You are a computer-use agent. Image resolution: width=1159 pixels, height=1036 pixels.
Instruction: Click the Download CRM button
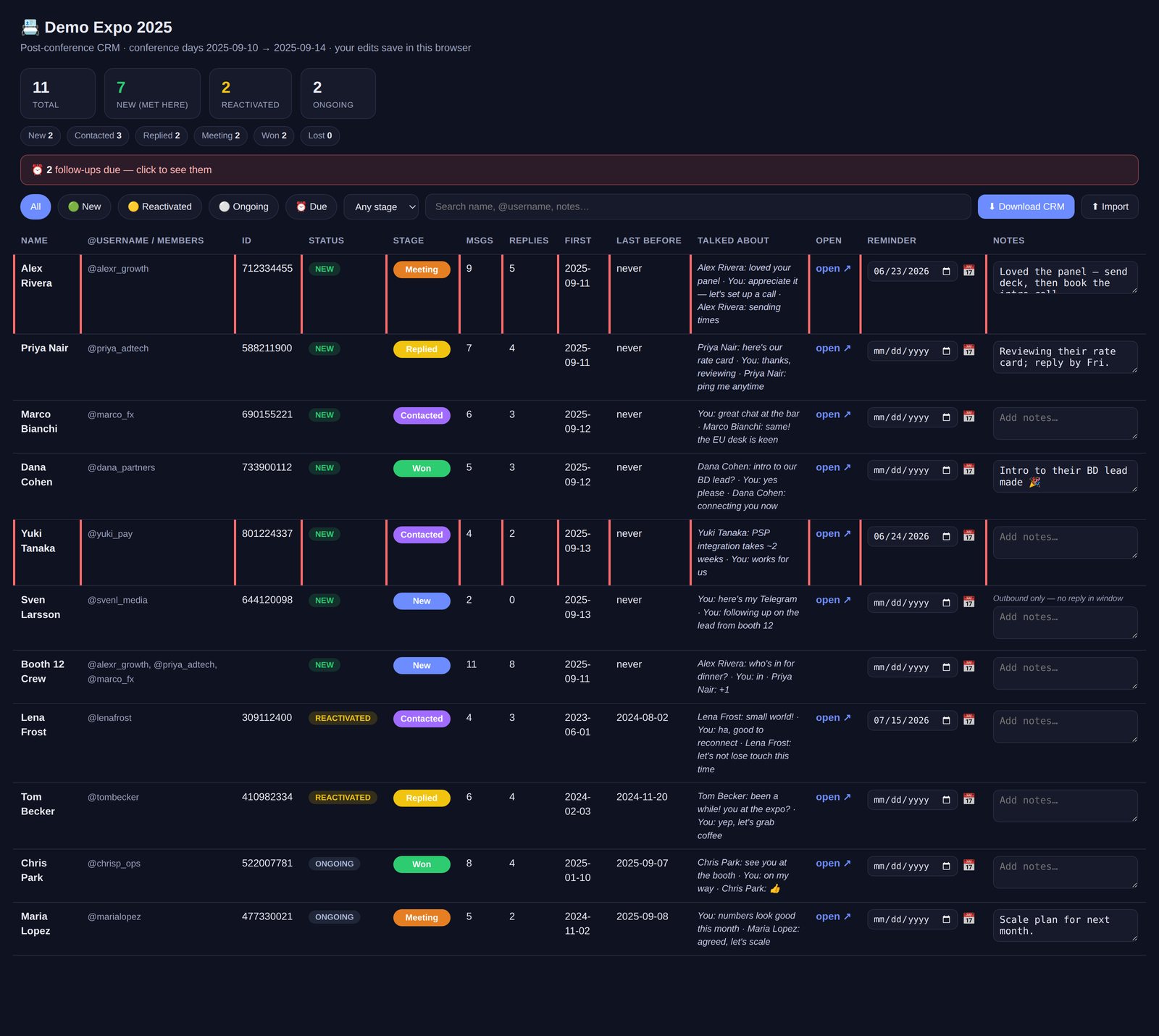pyautogui.click(x=1026, y=206)
